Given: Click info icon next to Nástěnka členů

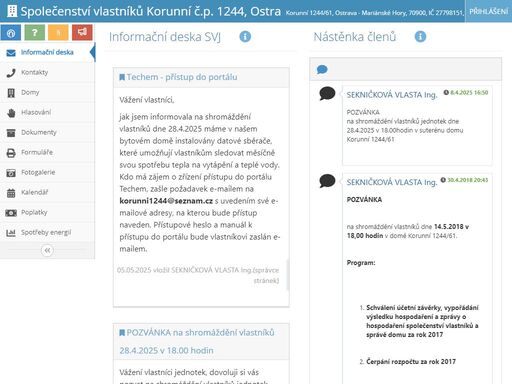Looking at the screenshot, I should (x=420, y=36).
